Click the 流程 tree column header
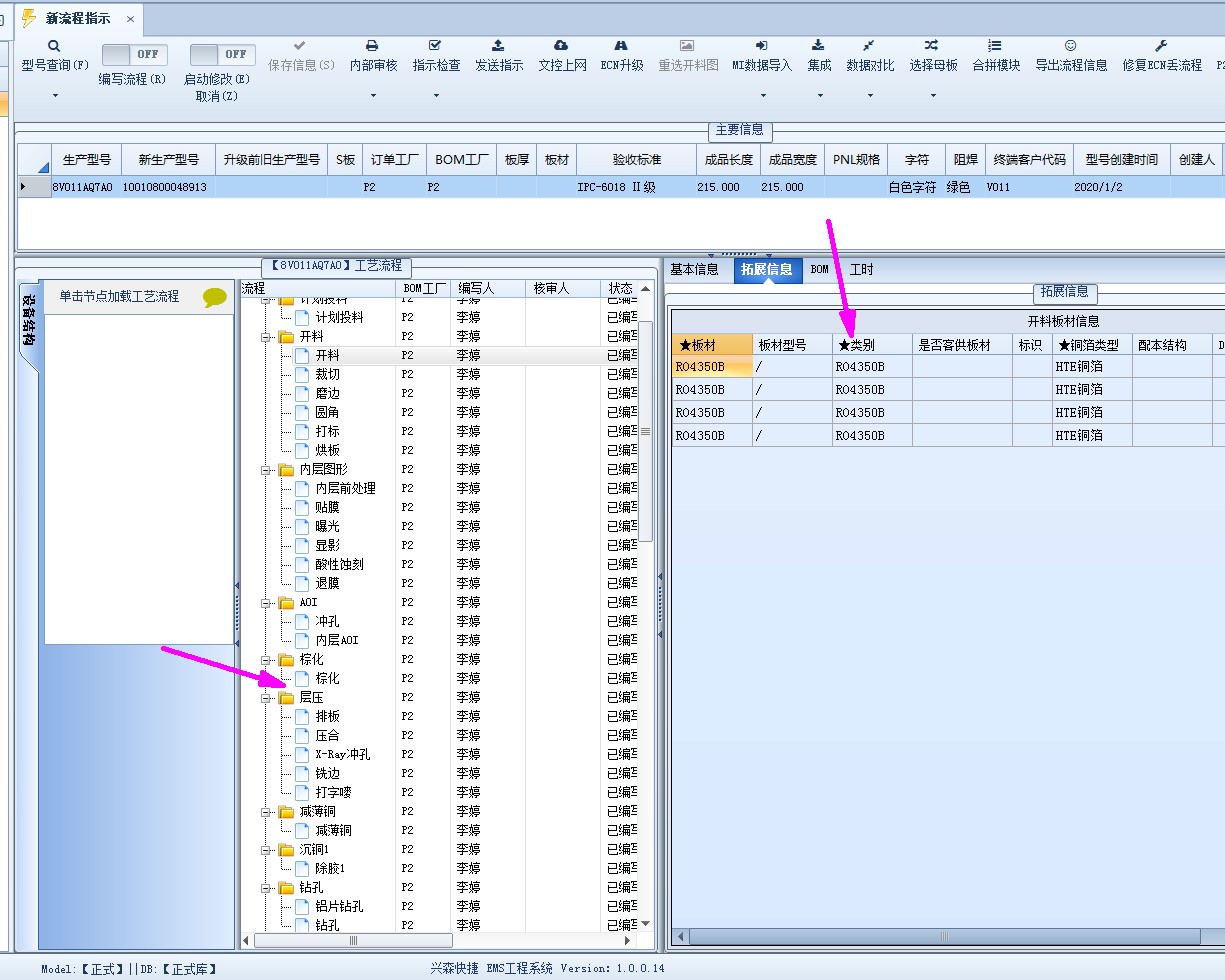 (x=318, y=289)
